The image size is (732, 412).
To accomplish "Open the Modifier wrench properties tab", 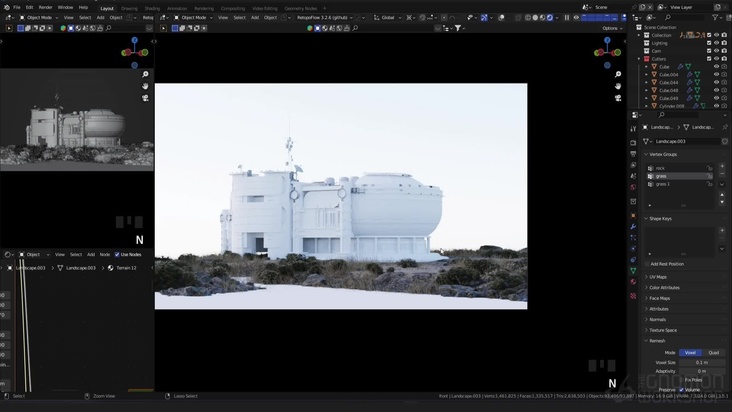I will pyautogui.click(x=633, y=227).
